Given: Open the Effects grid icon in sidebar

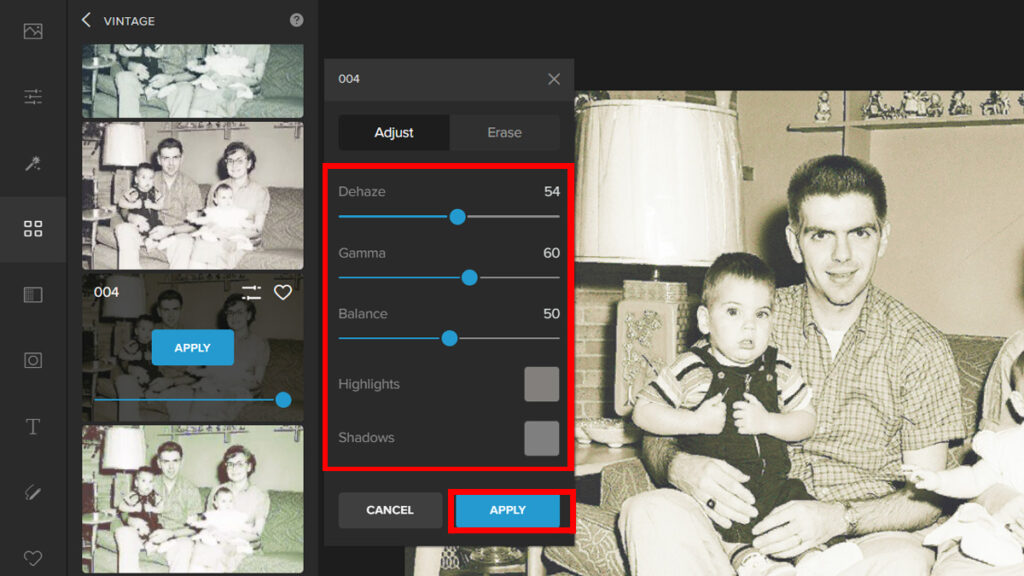Looking at the screenshot, I should coord(33,229).
